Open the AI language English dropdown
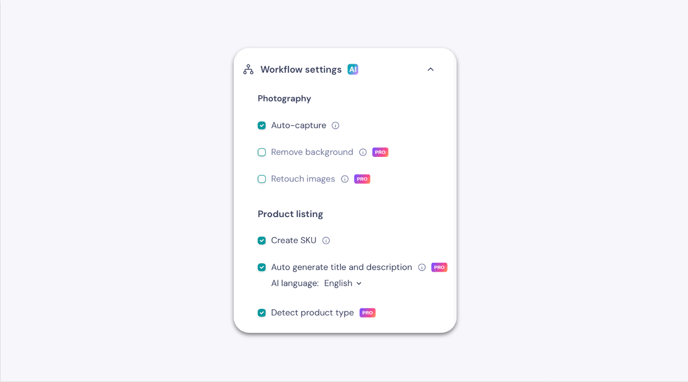 point(343,283)
